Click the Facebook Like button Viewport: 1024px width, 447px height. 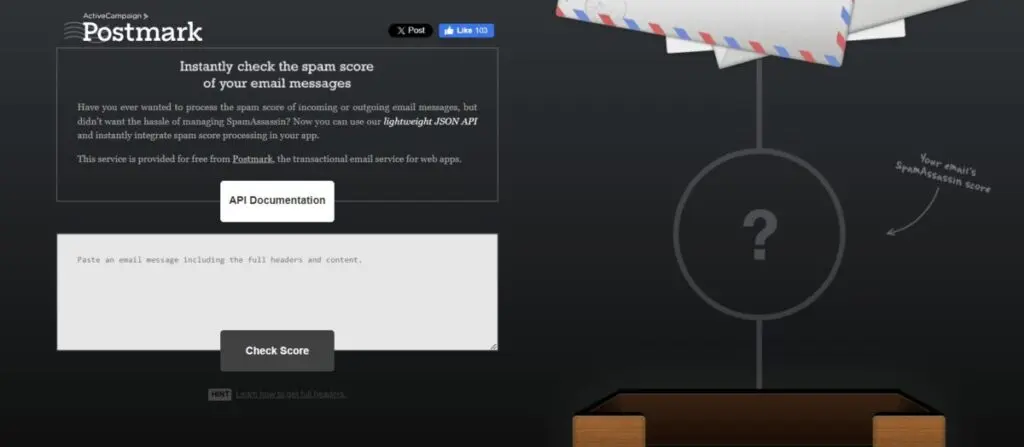coord(466,31)
